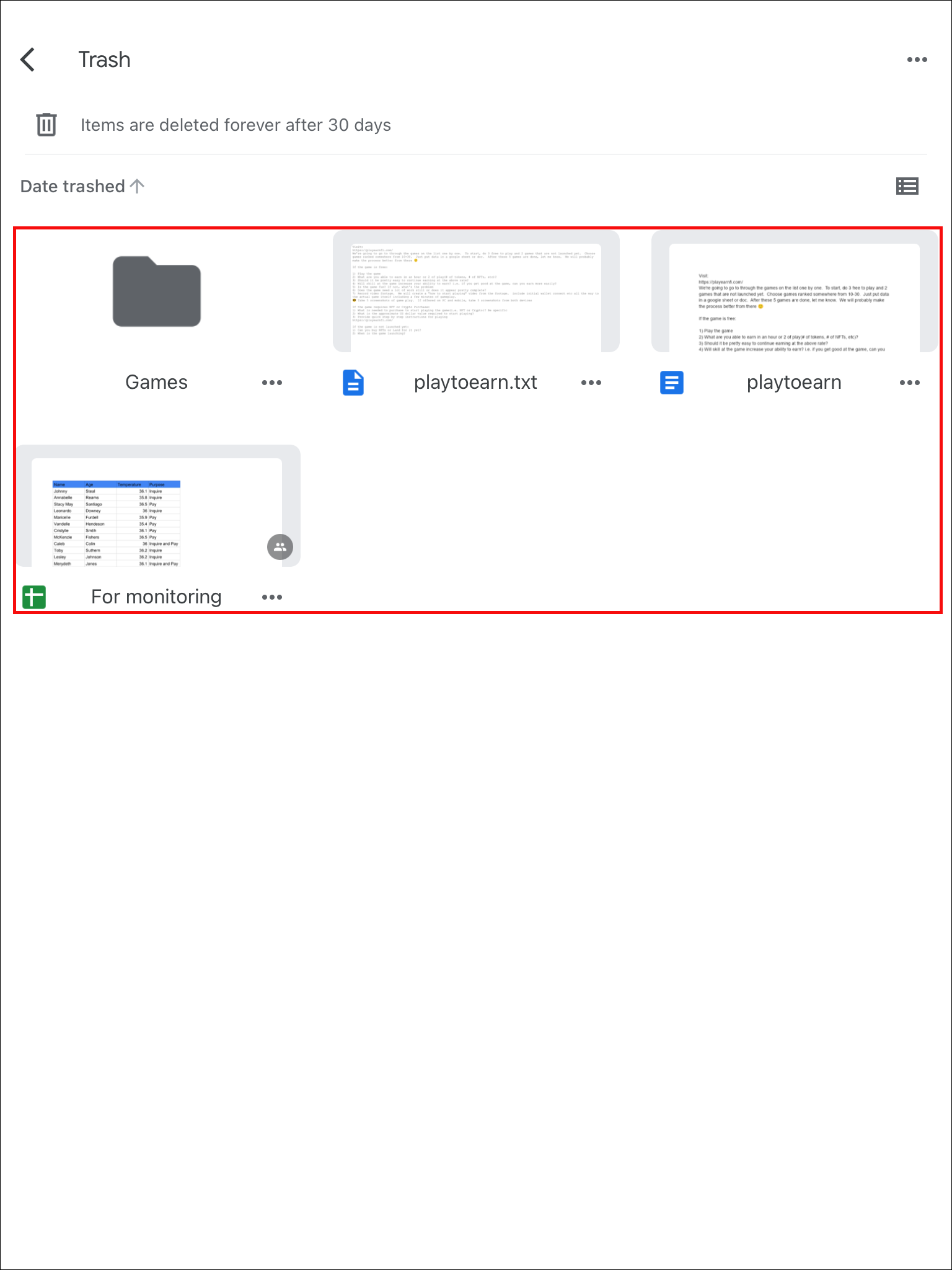952x1270 pixels.
Task: Open more options for Games folder
Action: (x=272, y=383)
